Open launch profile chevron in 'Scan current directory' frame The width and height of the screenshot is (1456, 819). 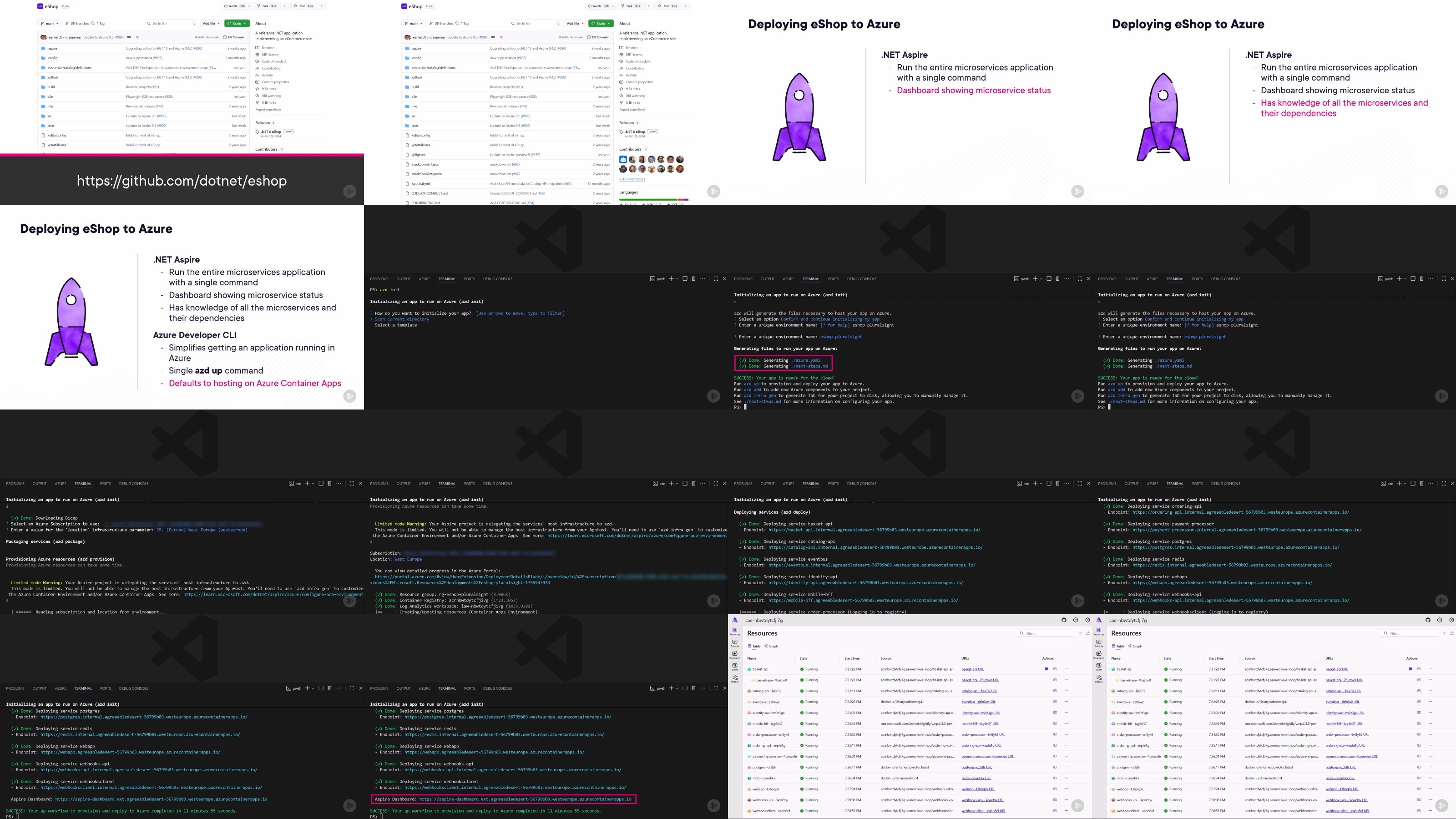(x=677, y=278)
